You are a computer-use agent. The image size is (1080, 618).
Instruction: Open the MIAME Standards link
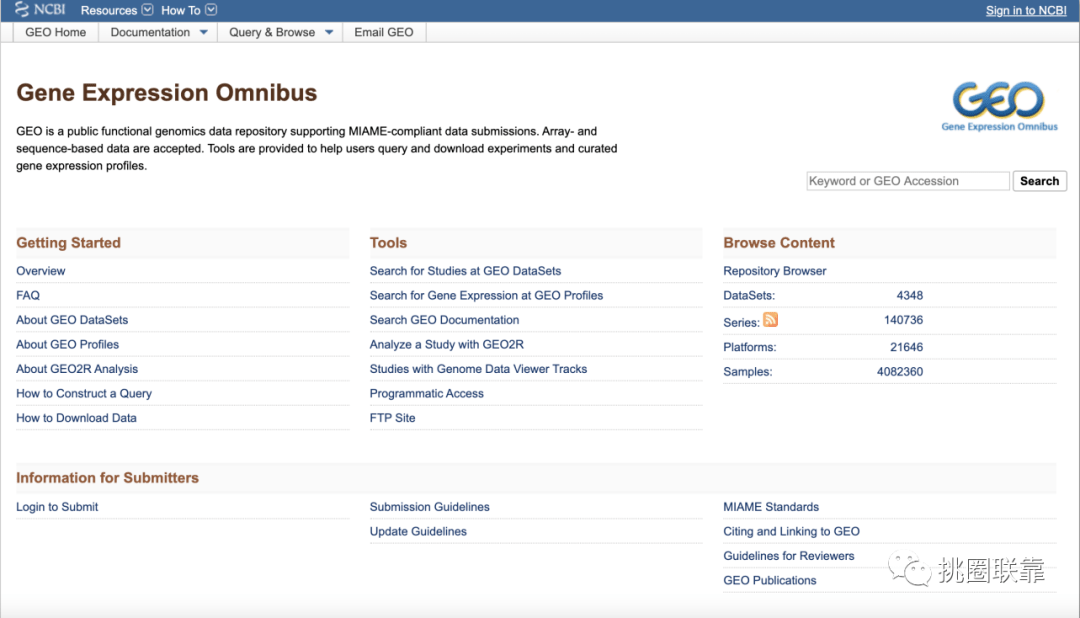[x=771, y=507]
